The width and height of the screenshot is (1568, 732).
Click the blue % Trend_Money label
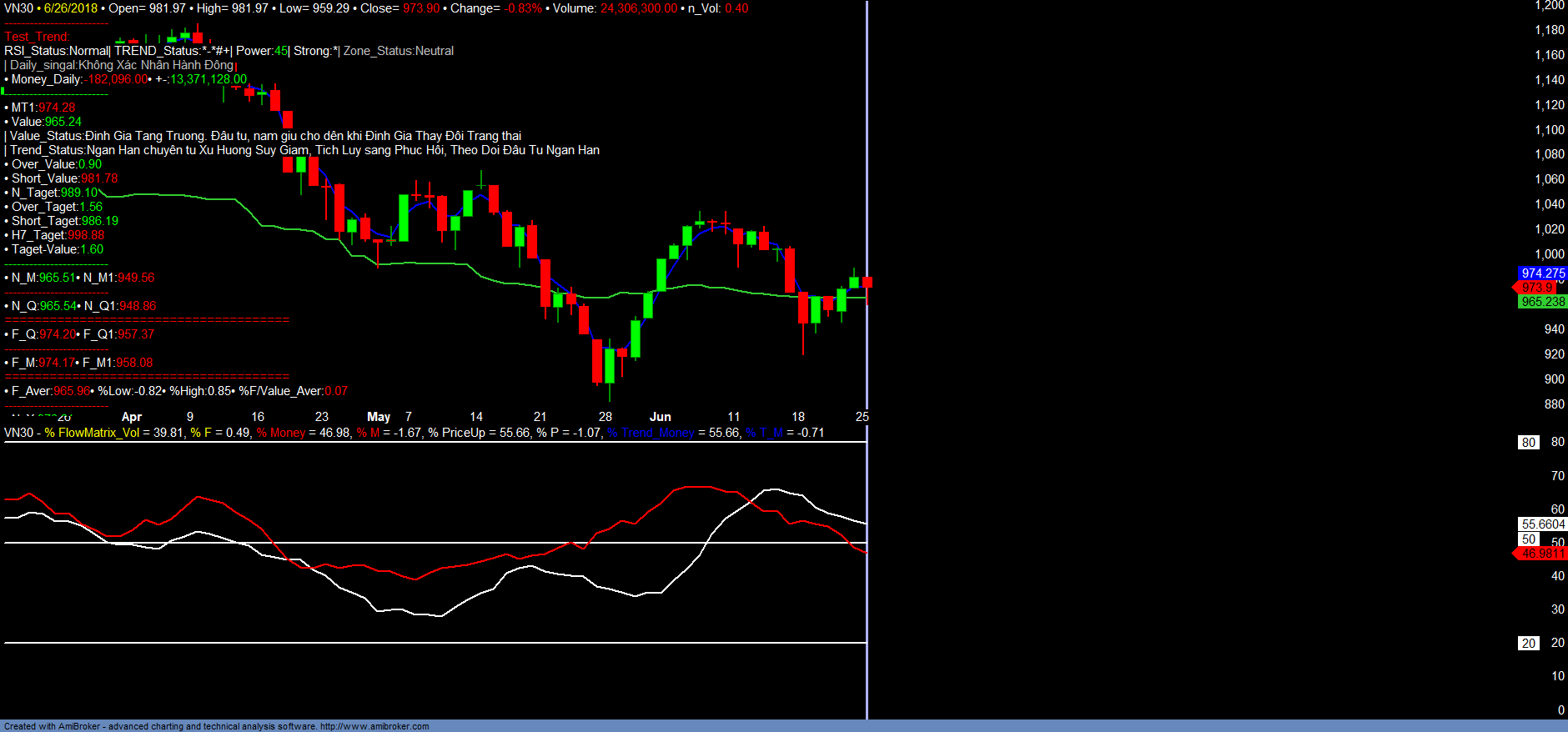651,433
